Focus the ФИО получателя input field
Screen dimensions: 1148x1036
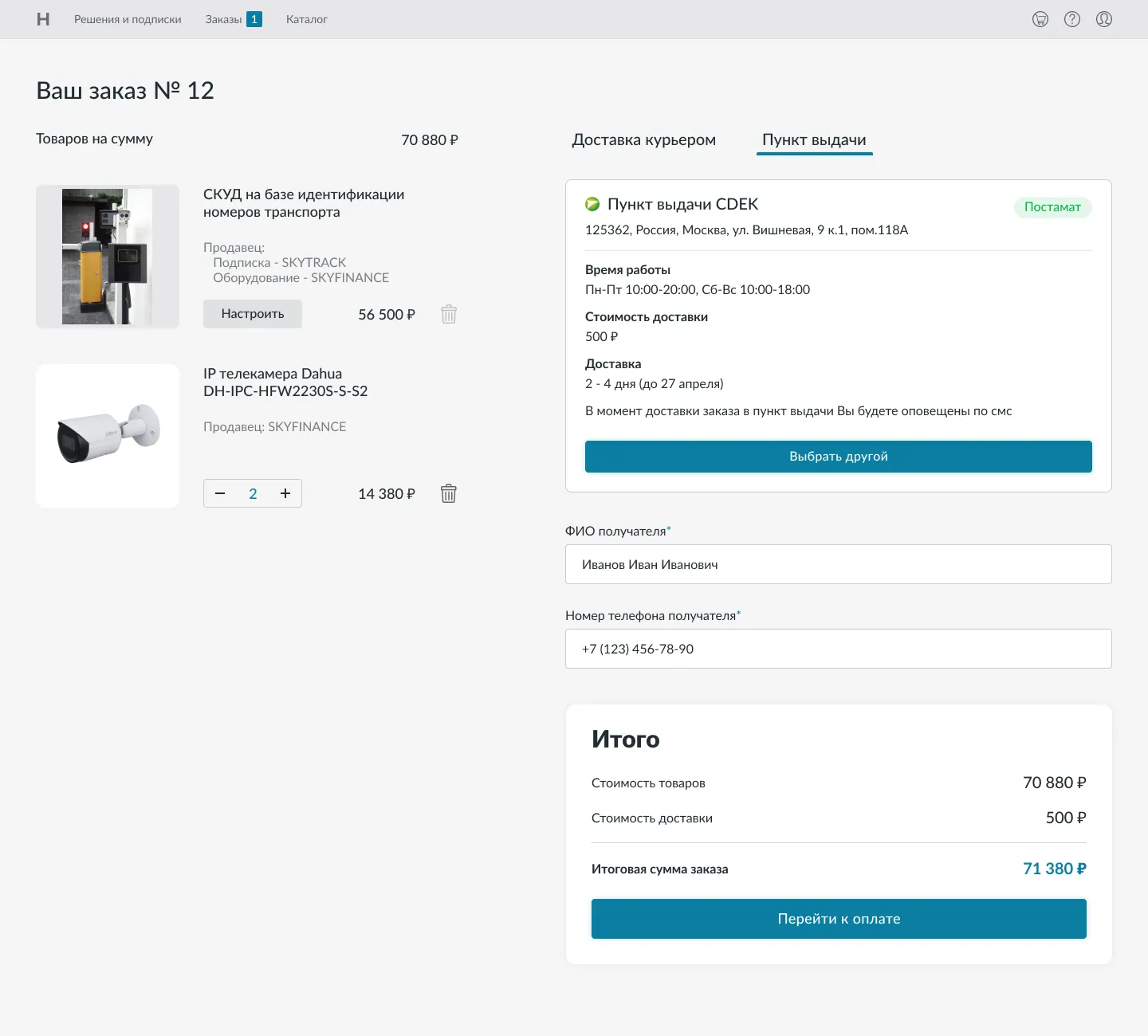838,564
